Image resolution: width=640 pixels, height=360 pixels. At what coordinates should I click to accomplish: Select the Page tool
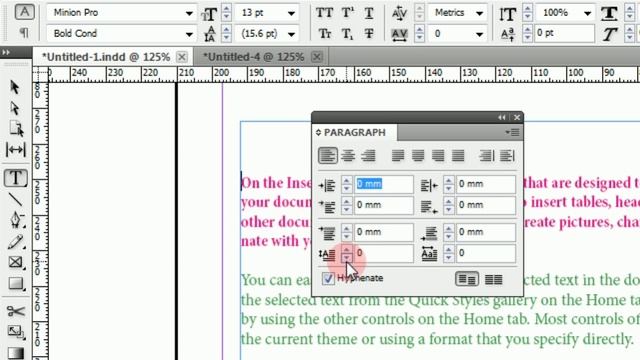coord(16,129)
